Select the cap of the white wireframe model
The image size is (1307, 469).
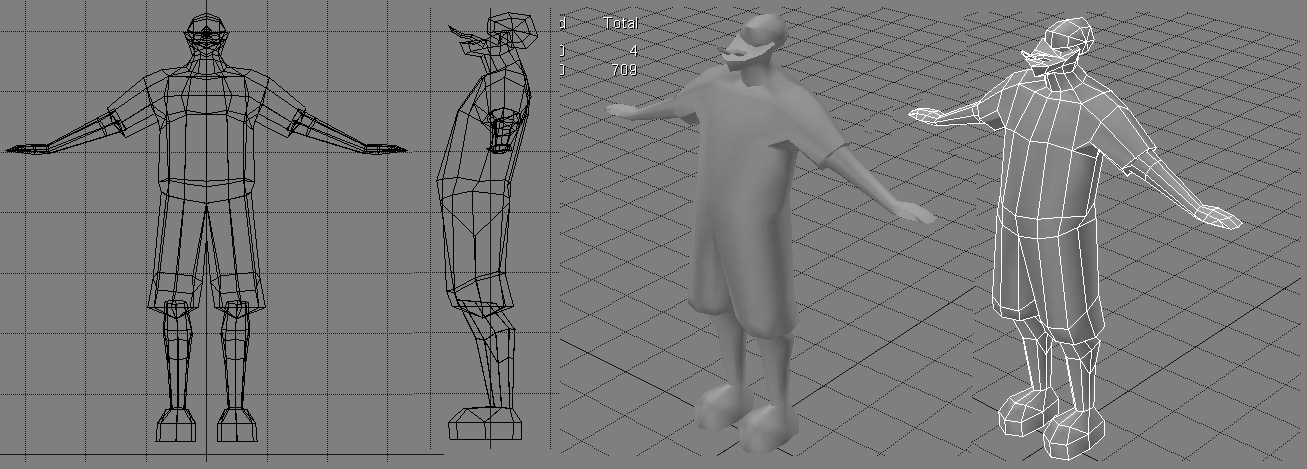pos(1060,38)
